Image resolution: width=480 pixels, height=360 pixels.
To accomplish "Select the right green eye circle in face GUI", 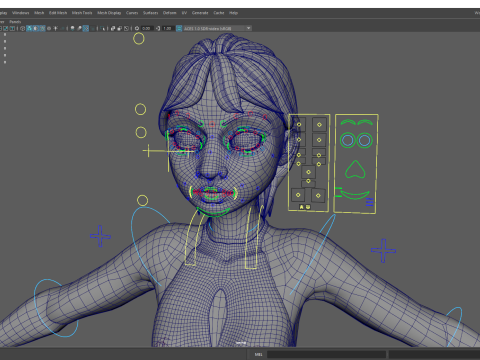I will pyautogui.click(x=364, y=140).
